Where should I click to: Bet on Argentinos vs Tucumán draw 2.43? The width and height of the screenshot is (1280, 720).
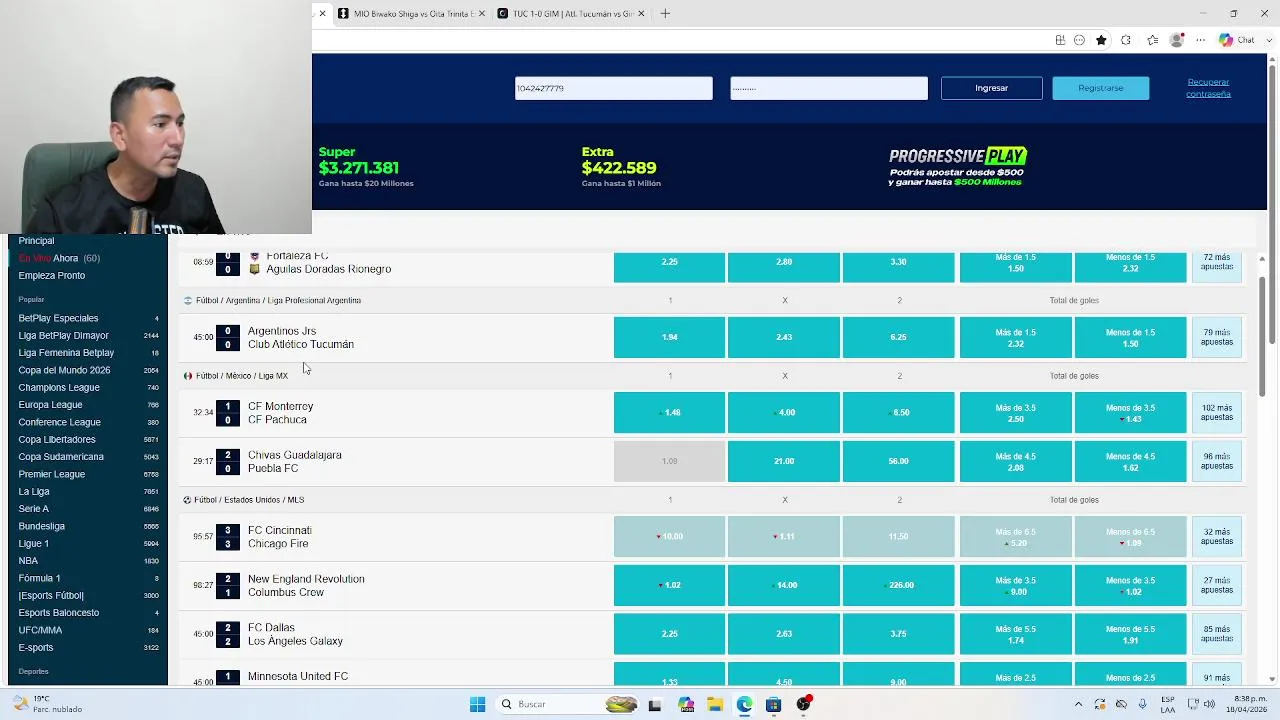point(784,337)
